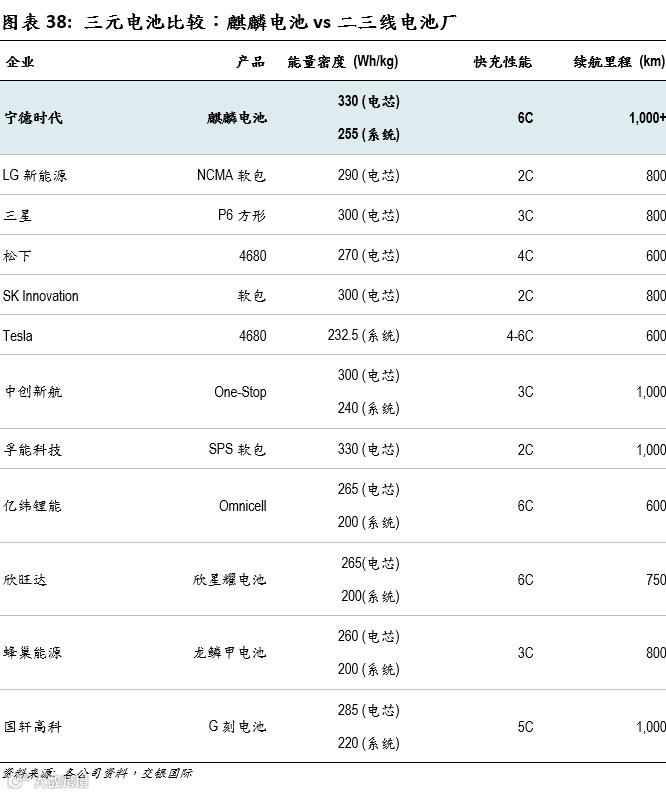Select the 'SK Innovation' company cell

[41, 296]
